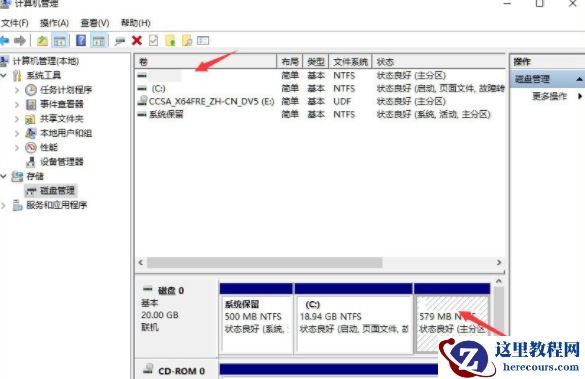Sort by the 文件系统 column header
The height and width of the screenshot is (379, 585).
350,62
